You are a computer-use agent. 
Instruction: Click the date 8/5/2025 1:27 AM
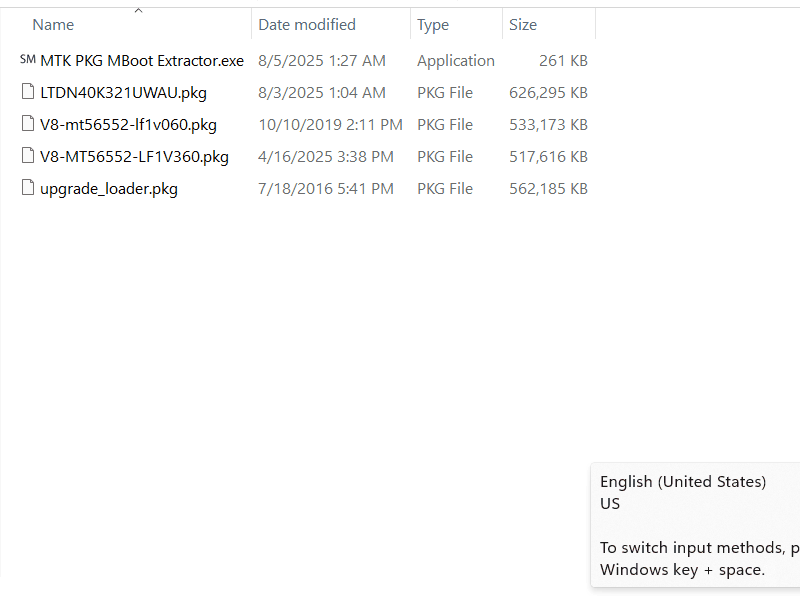(x=322, y=61)
